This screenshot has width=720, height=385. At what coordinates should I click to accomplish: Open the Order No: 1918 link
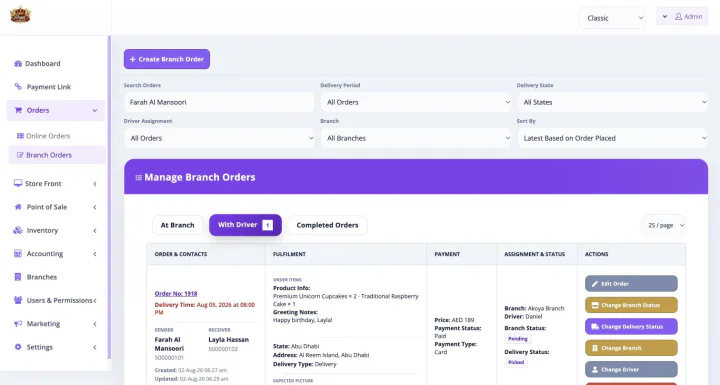(x=176, y=294)
